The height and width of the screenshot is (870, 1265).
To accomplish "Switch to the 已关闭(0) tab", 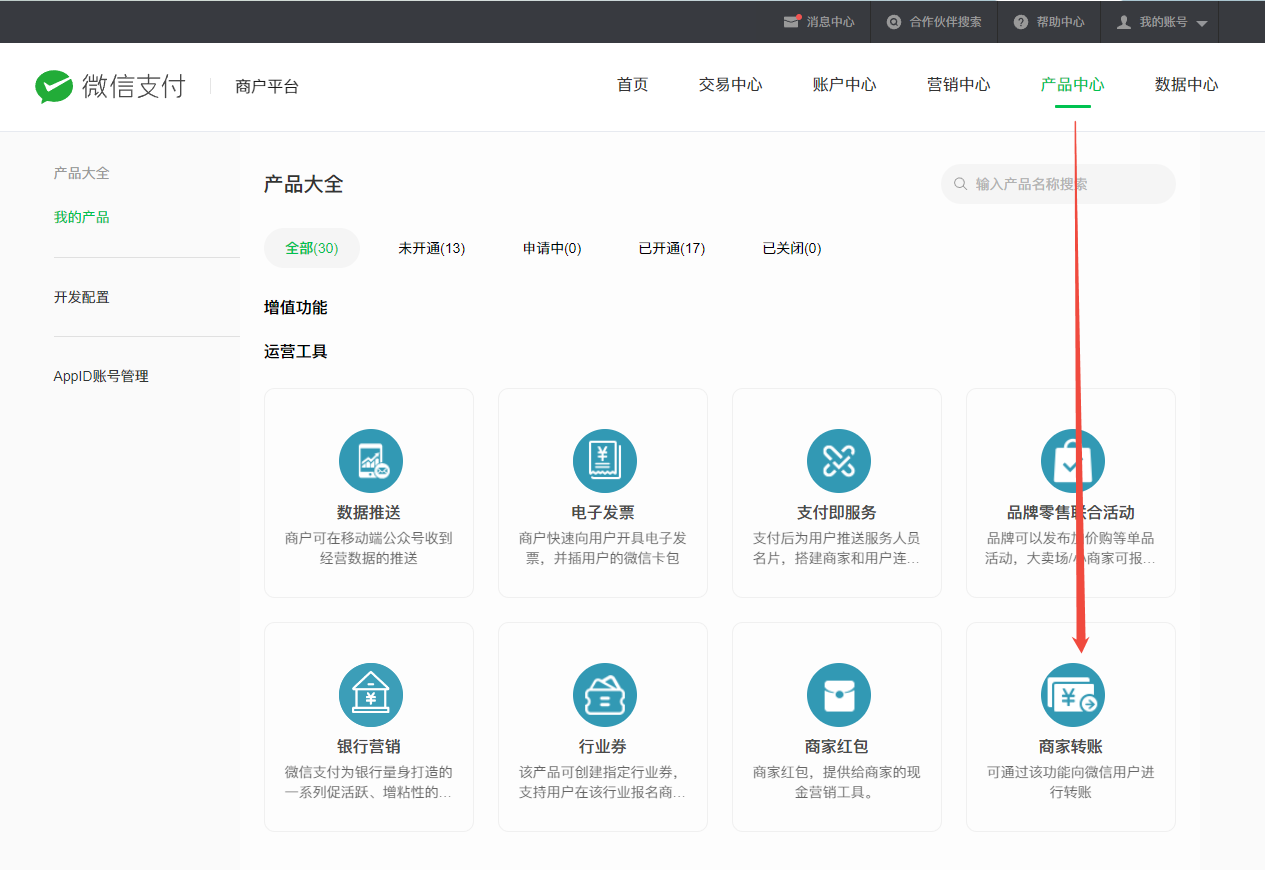I will (x=792, y=248).
